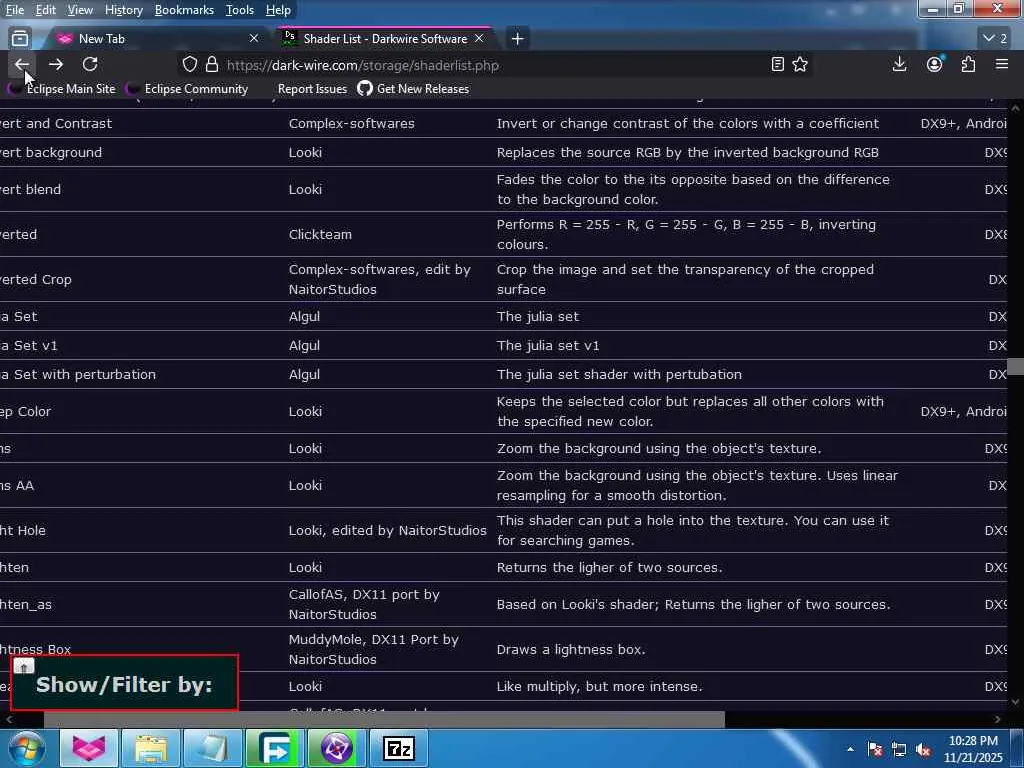Select 'Like multiply, but more intense.' text
Viewport: 1024px width, 768px height.
pyautogui.click(x=600, y=686)
